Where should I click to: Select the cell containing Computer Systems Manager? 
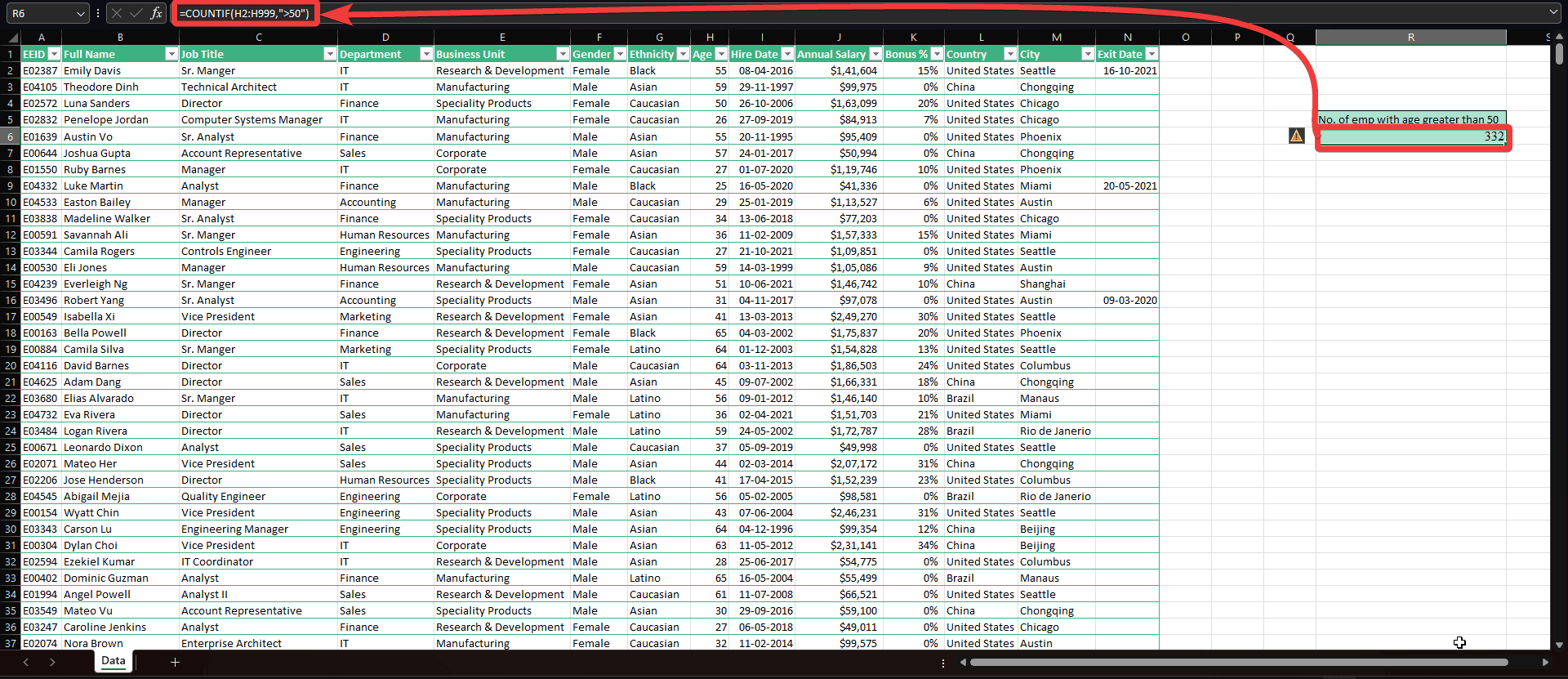[258, 120]
